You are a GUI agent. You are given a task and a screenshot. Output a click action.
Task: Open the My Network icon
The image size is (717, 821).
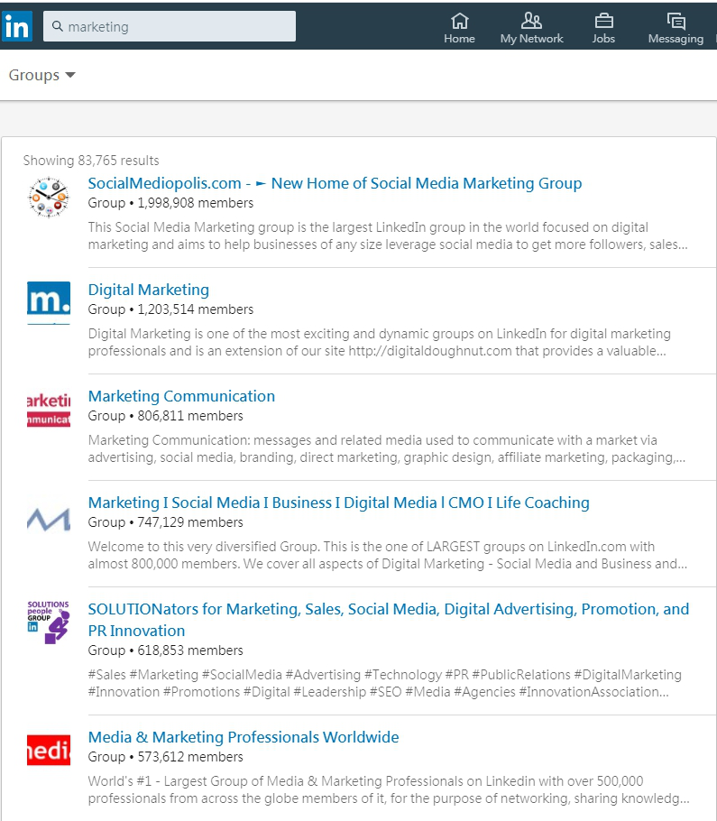[x=531, y=21]
